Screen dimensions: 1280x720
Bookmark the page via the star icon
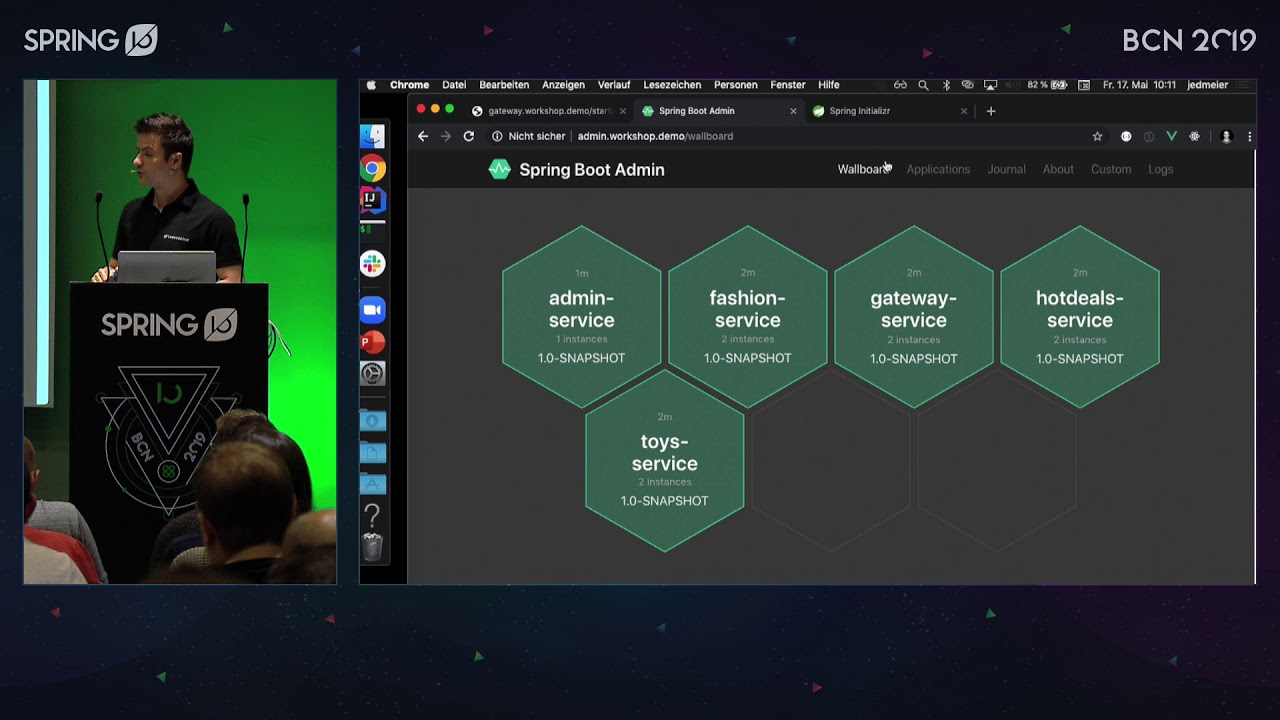point(1097,136)
